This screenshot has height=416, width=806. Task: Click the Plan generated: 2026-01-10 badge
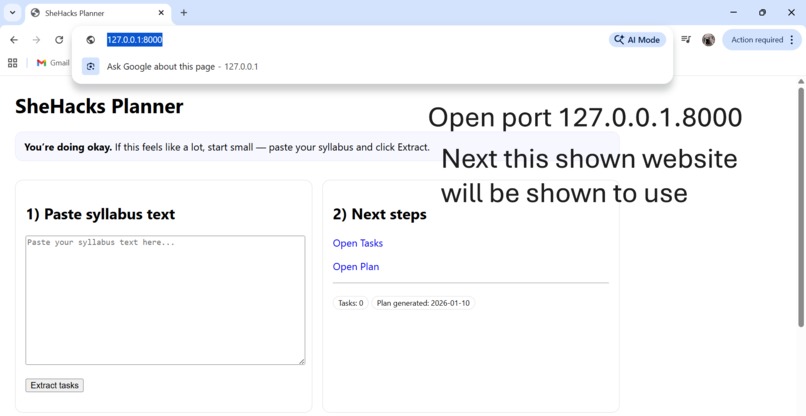click(x=423, y=303)
